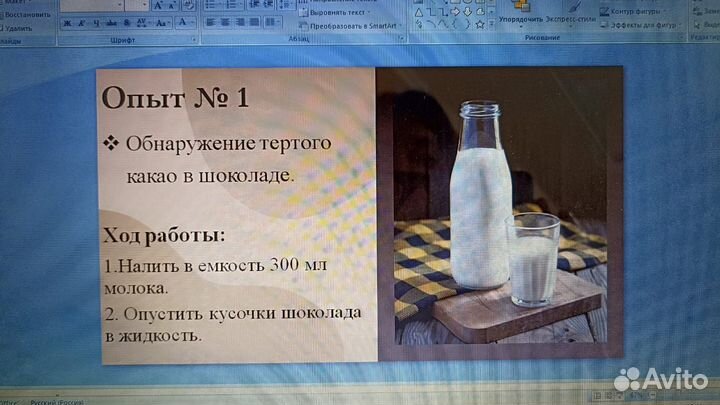The image size is (720, 405).
Task: Open character spacing (AV) options
Action: pos(142,23)
